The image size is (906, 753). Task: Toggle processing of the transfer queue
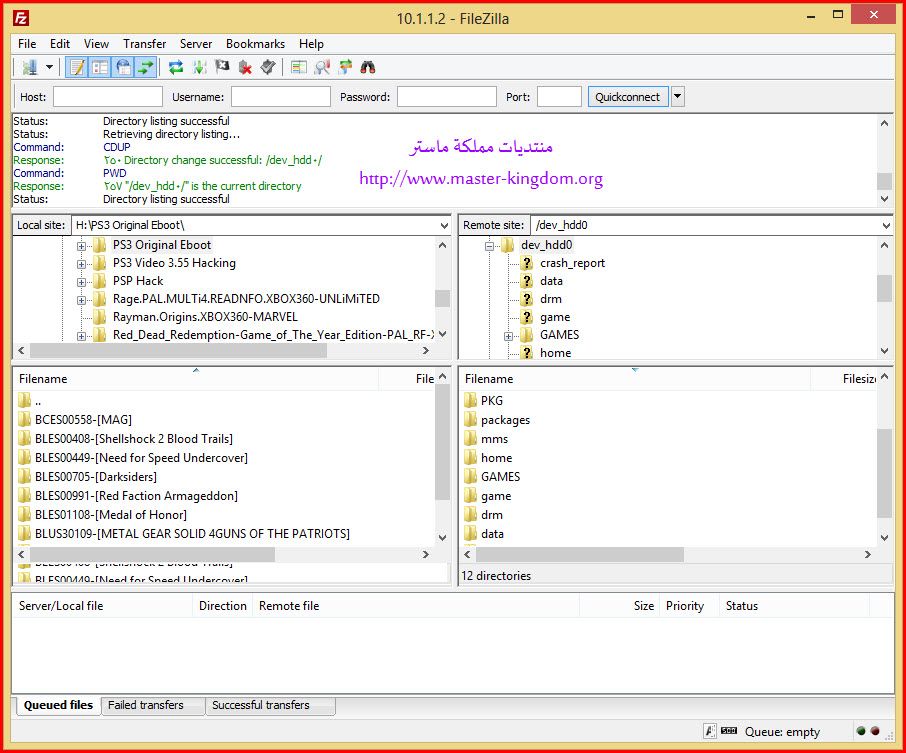(x=199, y=68)
